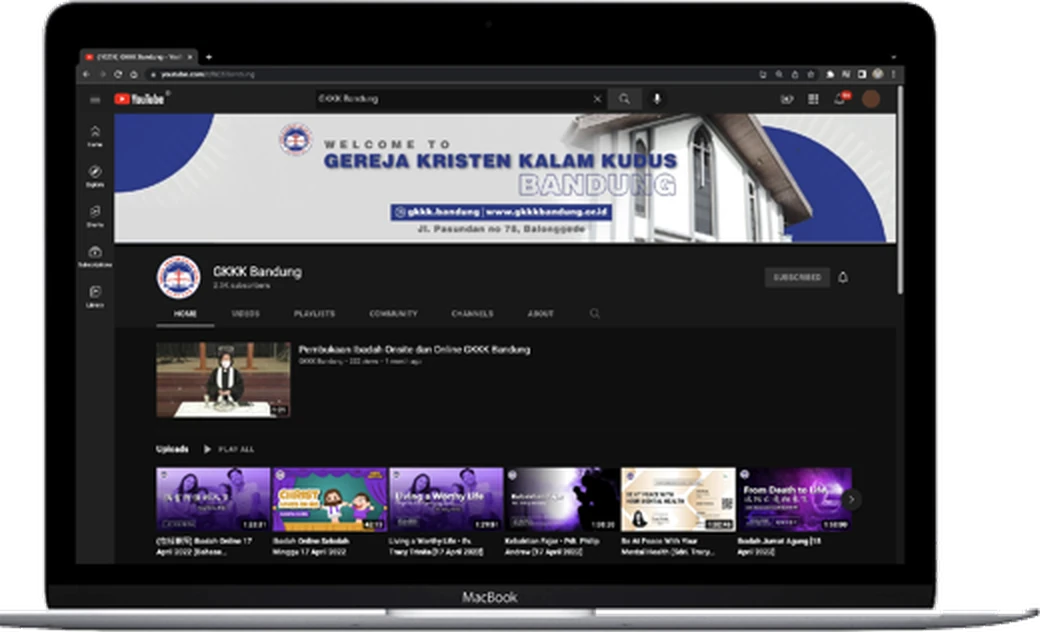The height and width of the screenshot is (632, 1040).
Task: Click the youtube.com address bar
Action: (451, 74)
